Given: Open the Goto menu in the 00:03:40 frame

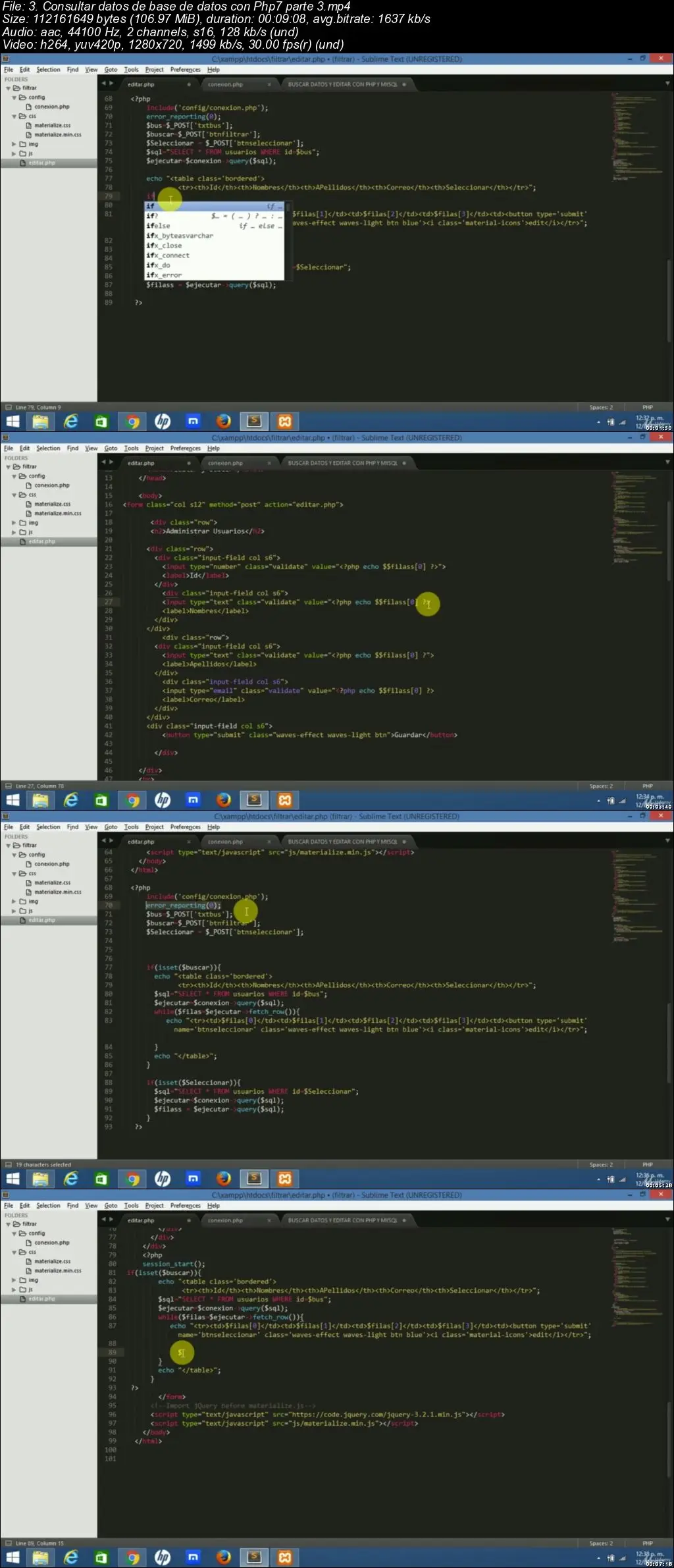Looking at the screenshot, I should click(111, 448).
